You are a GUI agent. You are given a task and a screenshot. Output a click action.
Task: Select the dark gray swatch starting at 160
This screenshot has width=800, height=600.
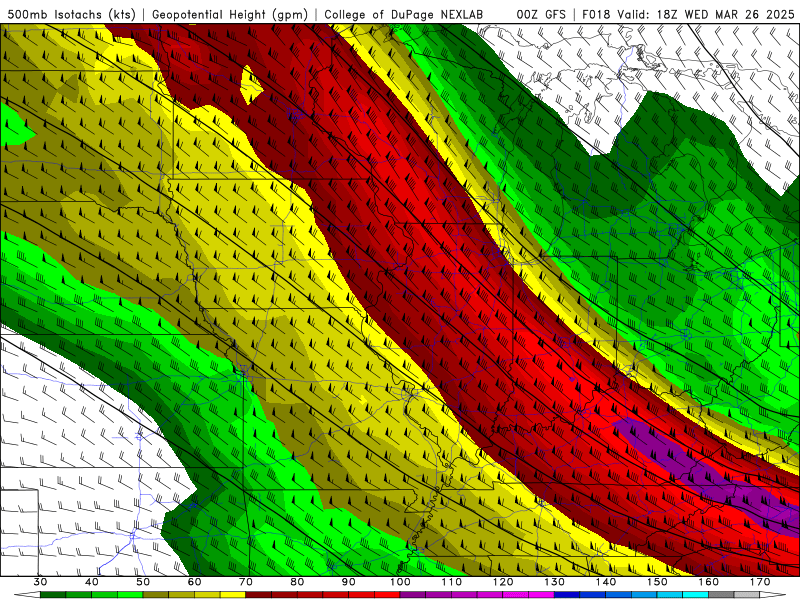(x=722, y=595)
